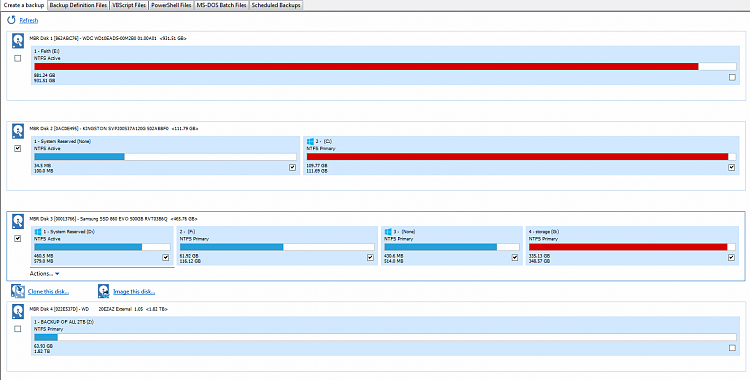
Task: Click the Refresh link
Action: click(x=29, y=21)
